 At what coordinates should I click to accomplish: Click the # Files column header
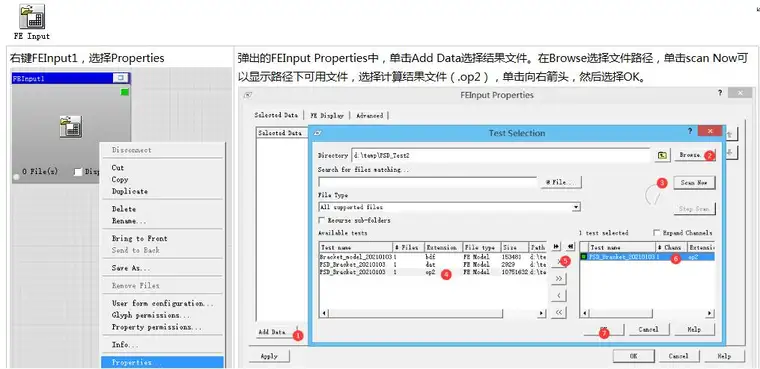pyautogui.click(x=408, y=247)
